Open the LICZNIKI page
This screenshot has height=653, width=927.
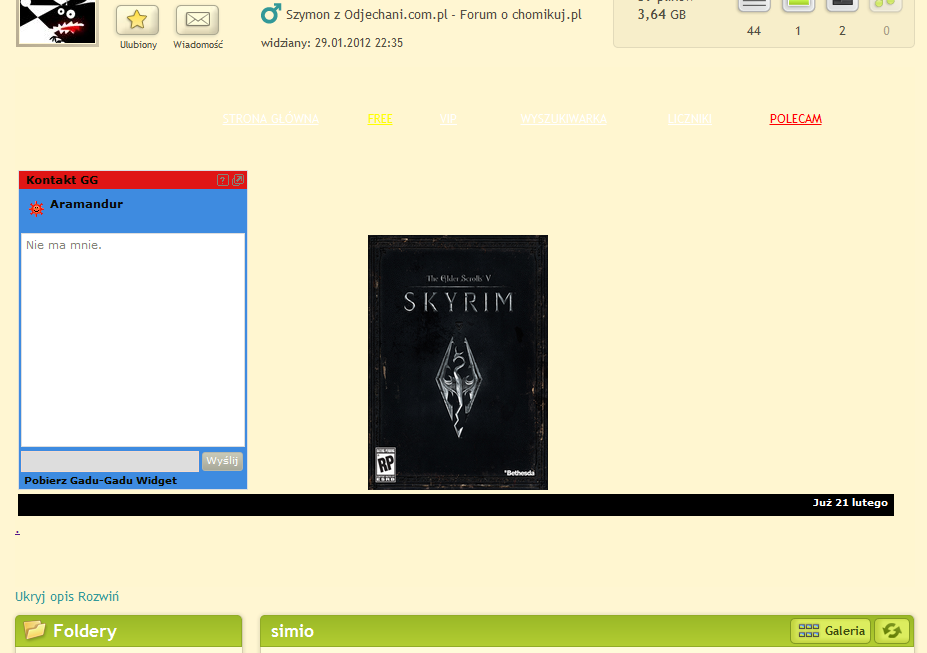[x=689, y=119]
